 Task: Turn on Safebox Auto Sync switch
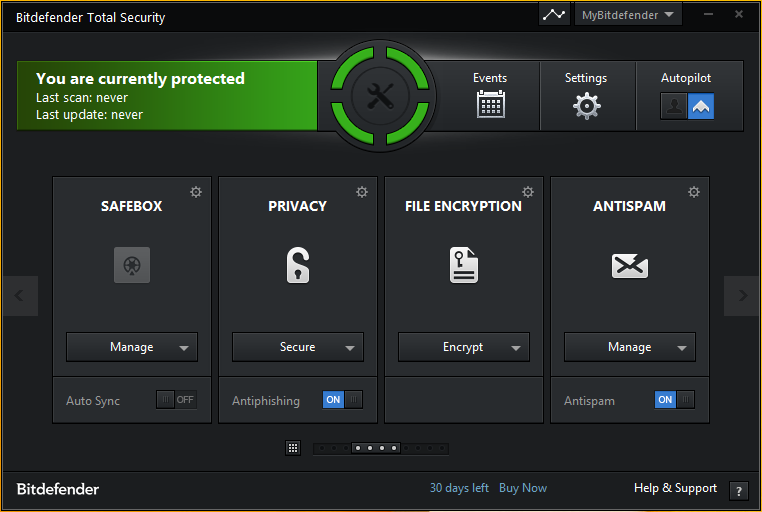pyautogui.click(x=176, y=400)
